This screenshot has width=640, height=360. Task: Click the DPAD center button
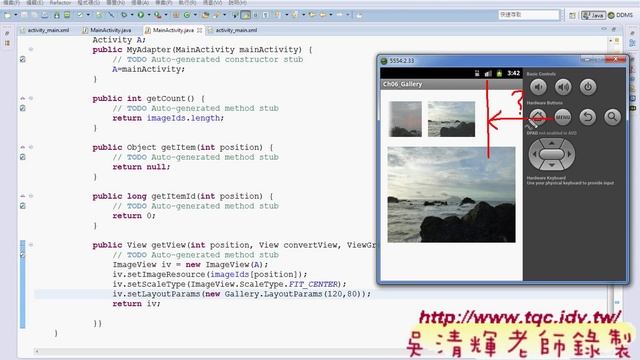point(551,154)
